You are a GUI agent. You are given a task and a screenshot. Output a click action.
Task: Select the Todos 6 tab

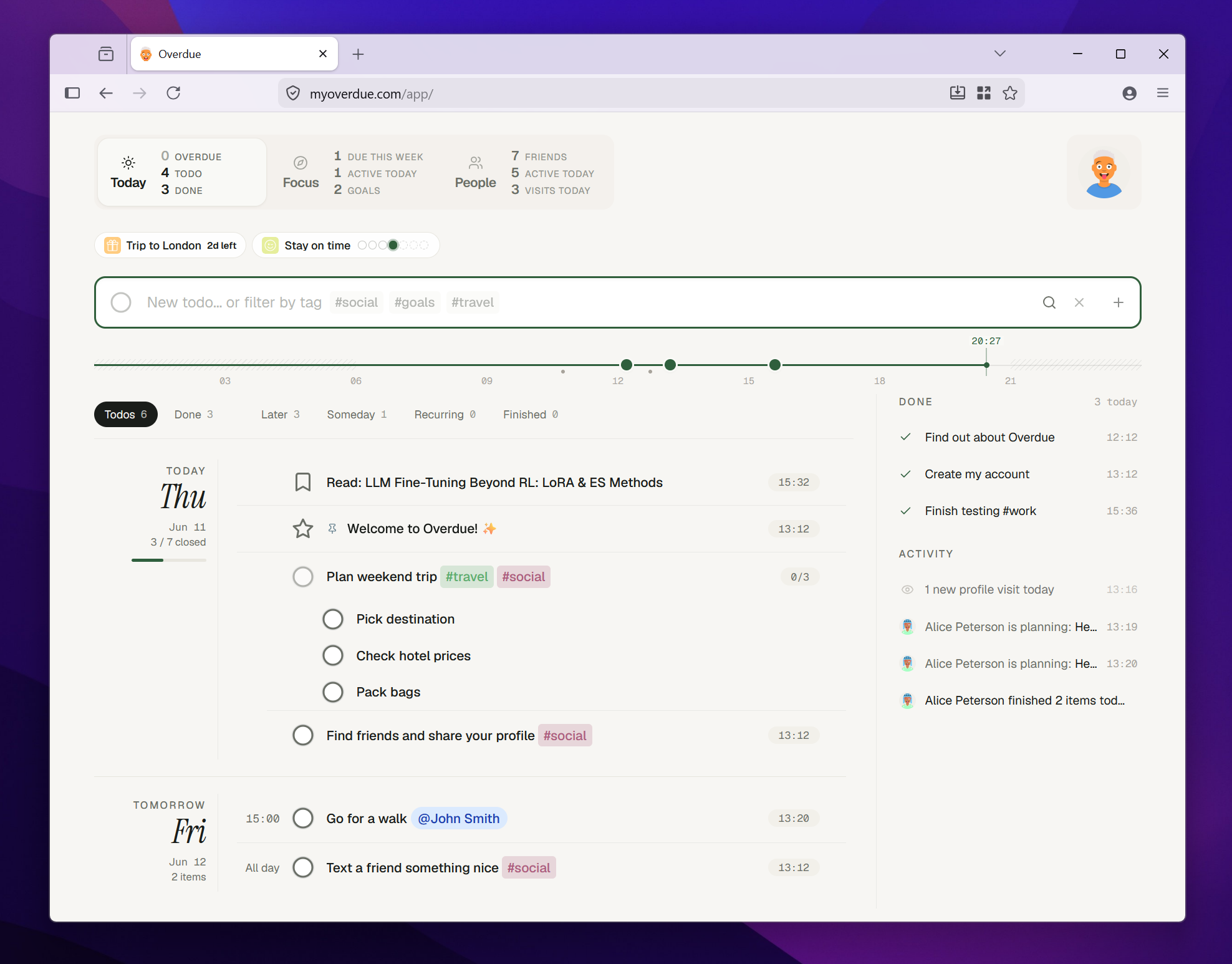pyautogui.click(x=126, y=415)
